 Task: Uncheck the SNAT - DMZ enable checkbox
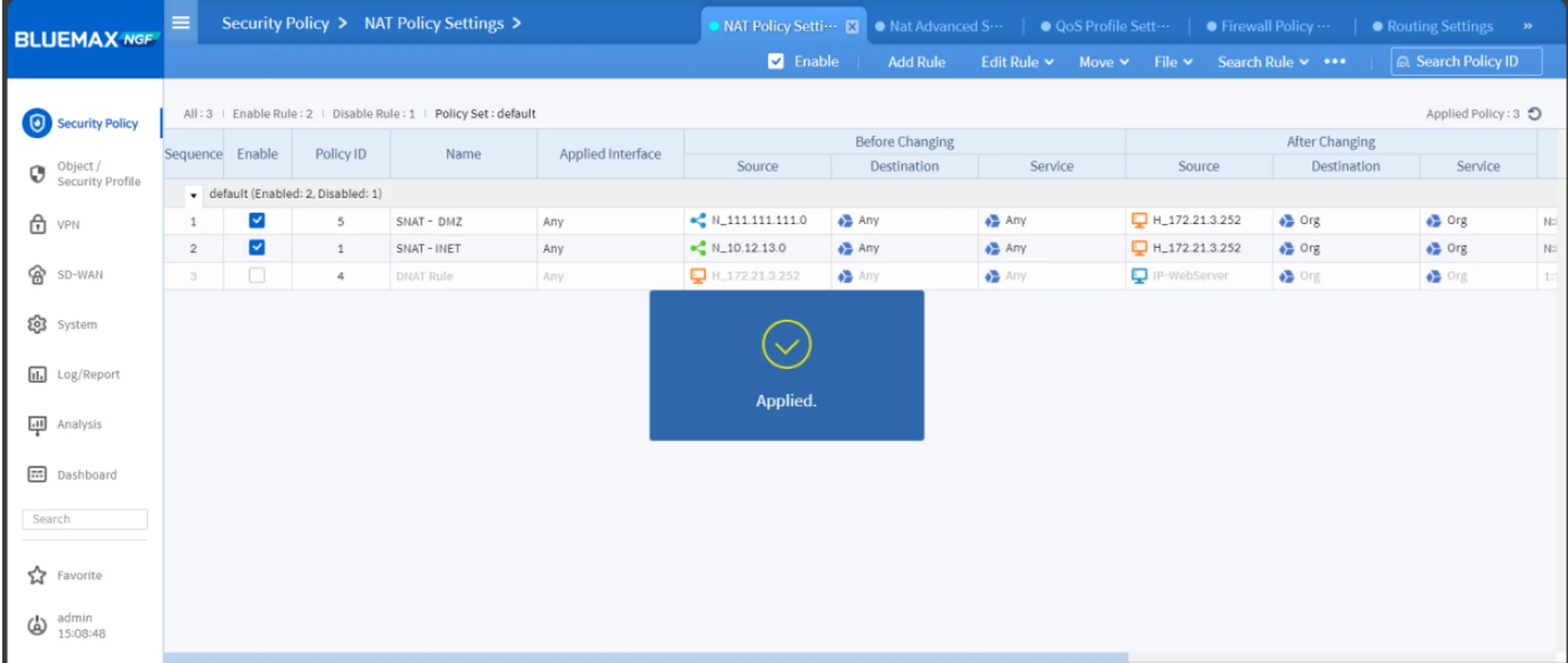(257, 221)
